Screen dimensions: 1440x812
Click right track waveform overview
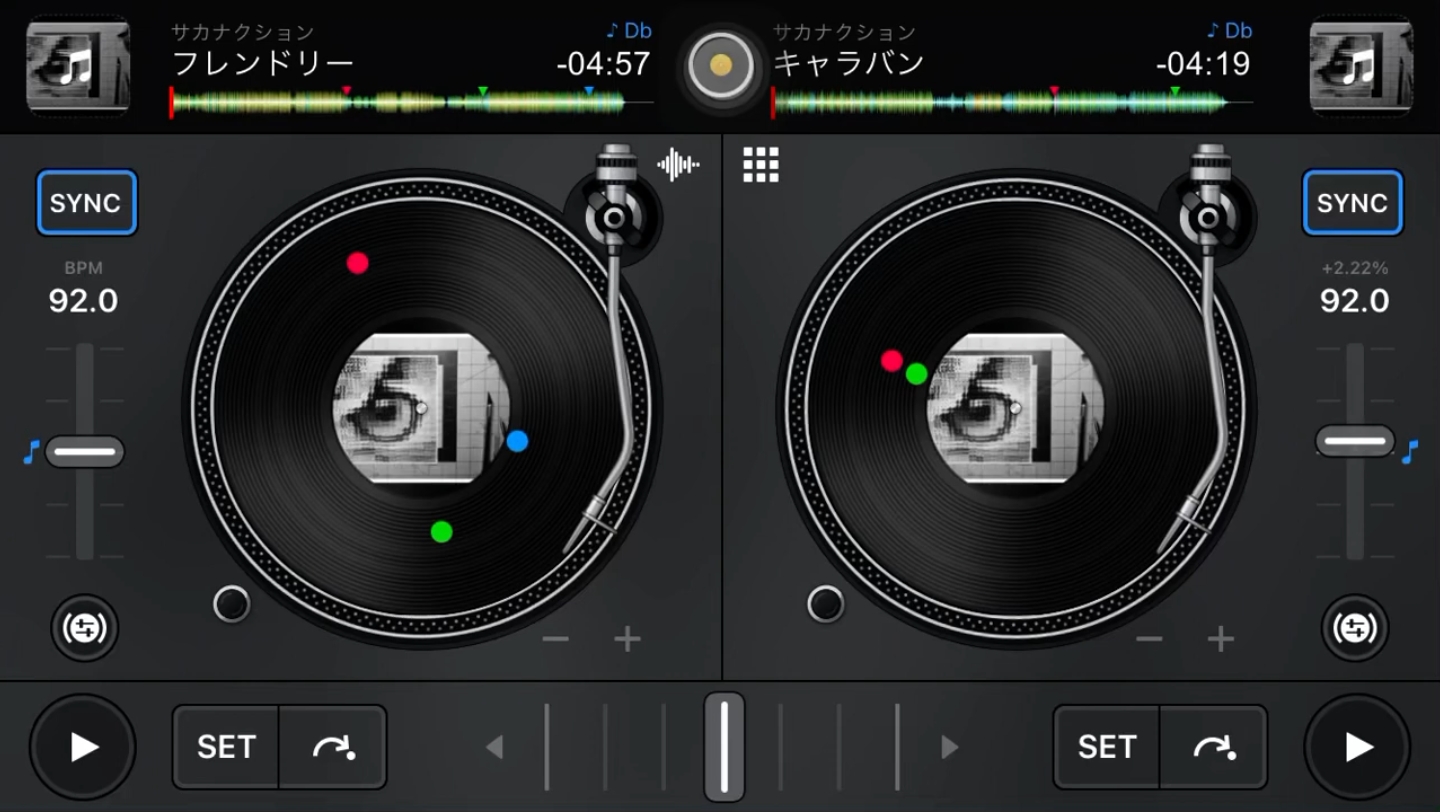pos(1011,102)
